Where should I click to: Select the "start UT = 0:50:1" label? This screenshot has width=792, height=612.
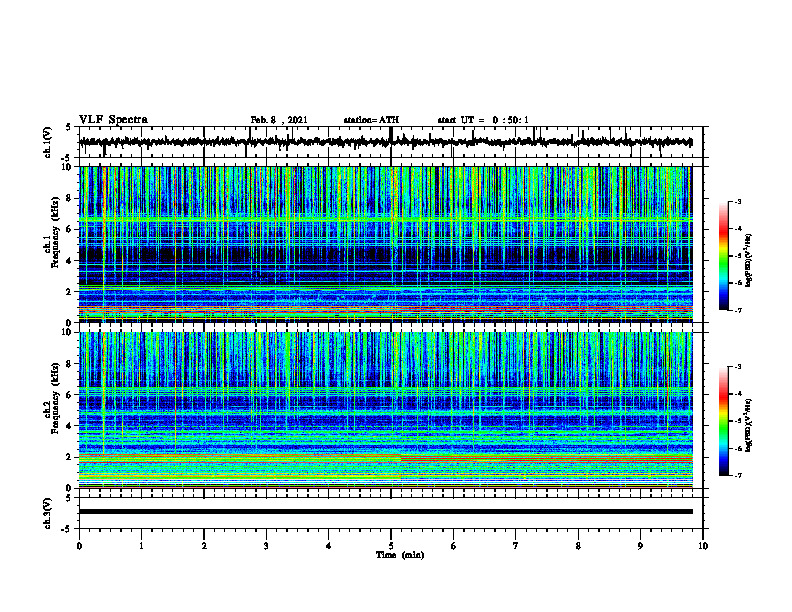click(483, 120)
